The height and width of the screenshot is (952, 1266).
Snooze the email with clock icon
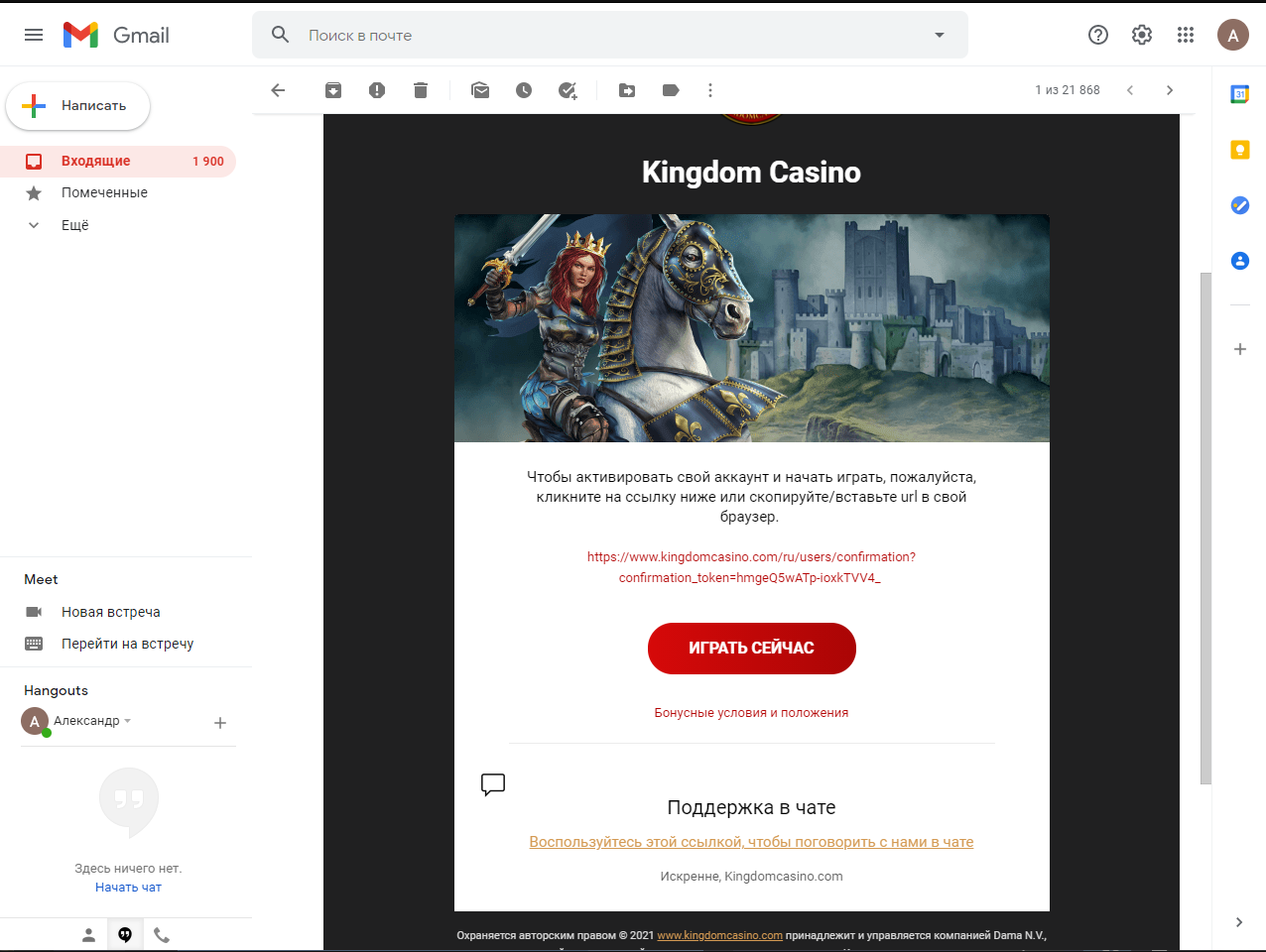click(x=524, y=90)
